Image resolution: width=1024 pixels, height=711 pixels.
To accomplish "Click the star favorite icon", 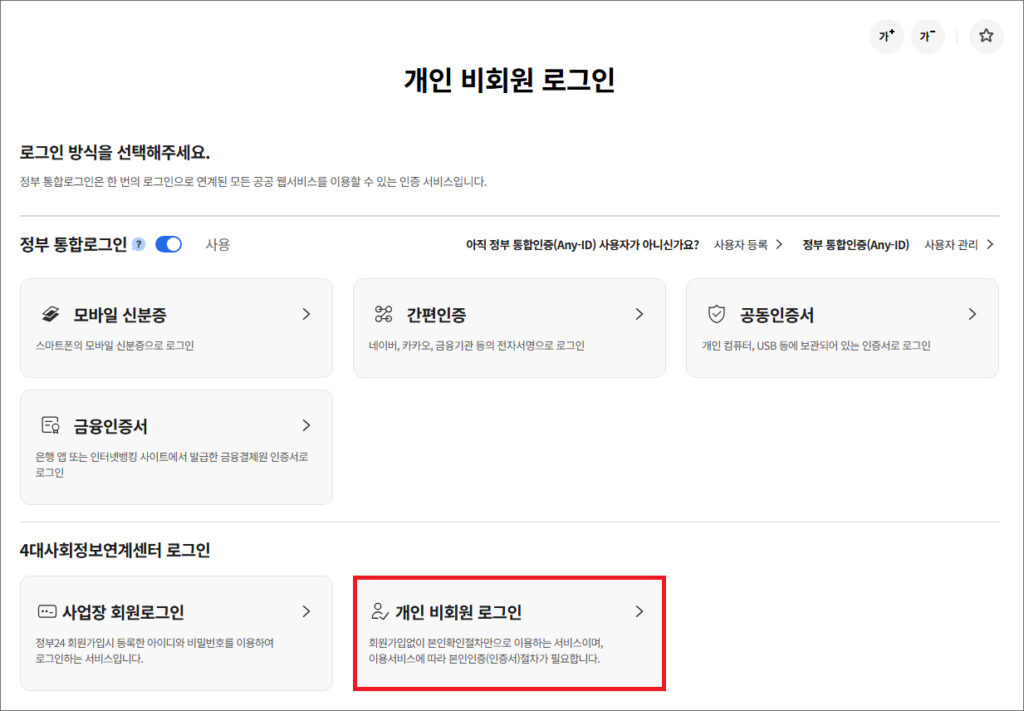I will (986, 36).
